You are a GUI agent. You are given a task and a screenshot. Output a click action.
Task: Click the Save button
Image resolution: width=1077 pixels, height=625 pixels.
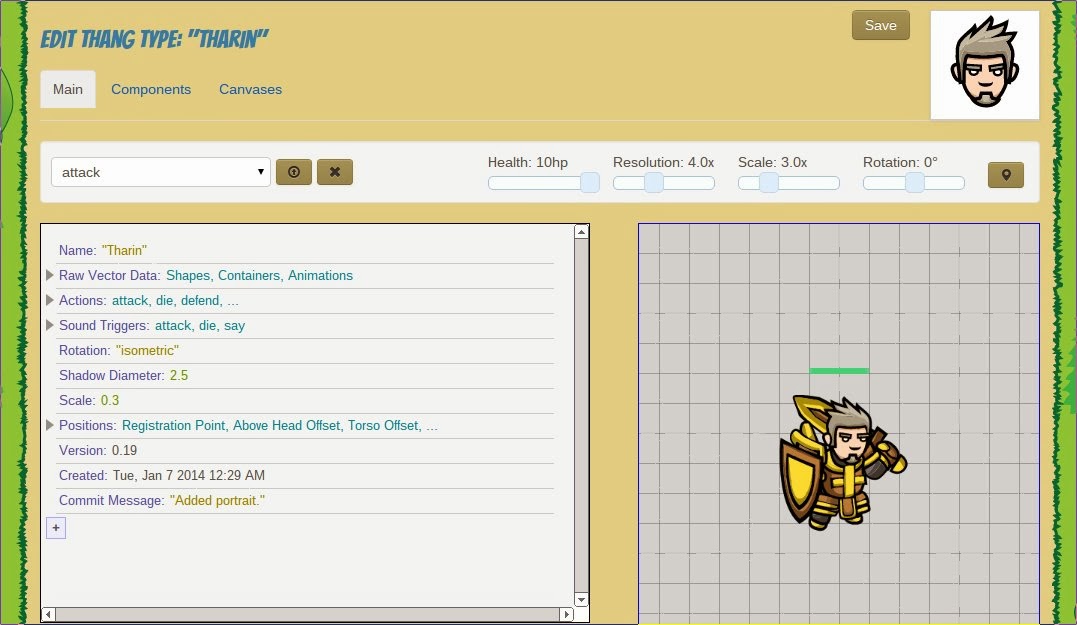coord(881,25)
